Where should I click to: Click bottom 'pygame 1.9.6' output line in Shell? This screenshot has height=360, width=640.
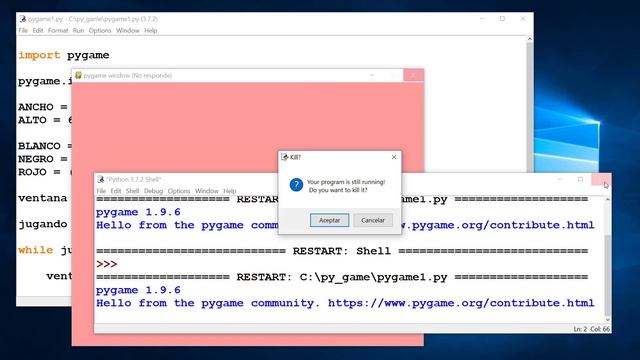[138, 290]
